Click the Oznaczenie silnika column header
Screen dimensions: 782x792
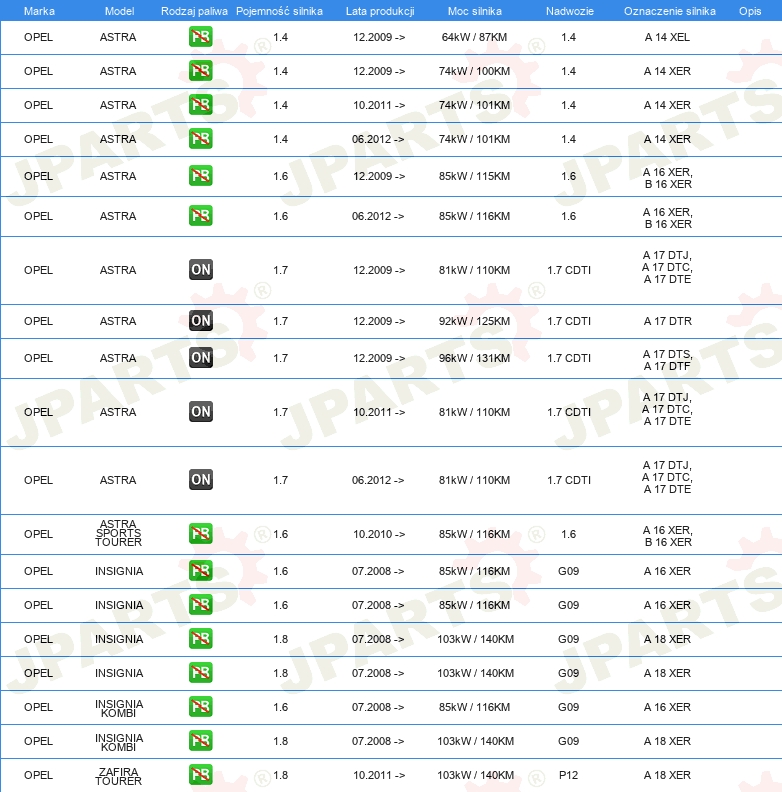tap(670, 11)
